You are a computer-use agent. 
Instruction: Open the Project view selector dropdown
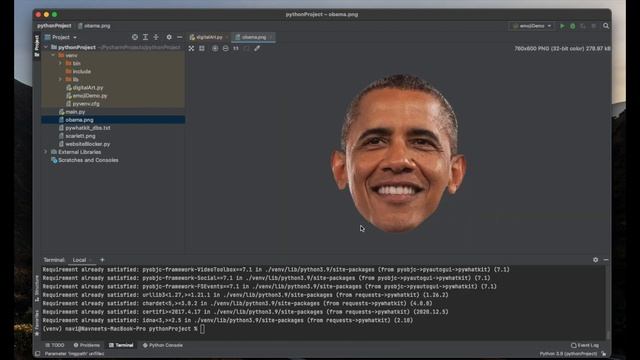pyautogui.click(x=60, y=37)
